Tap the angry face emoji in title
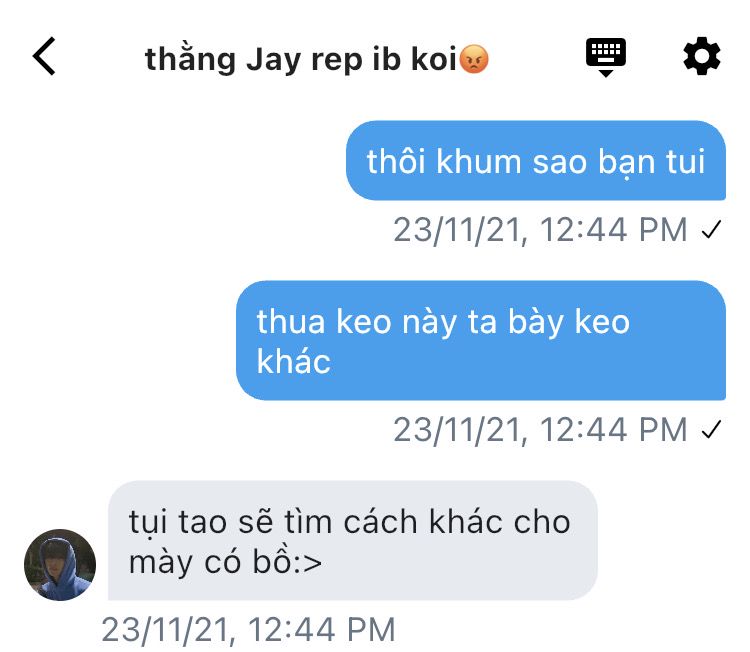This screenshot has width=750, height=652. [474, 59]
